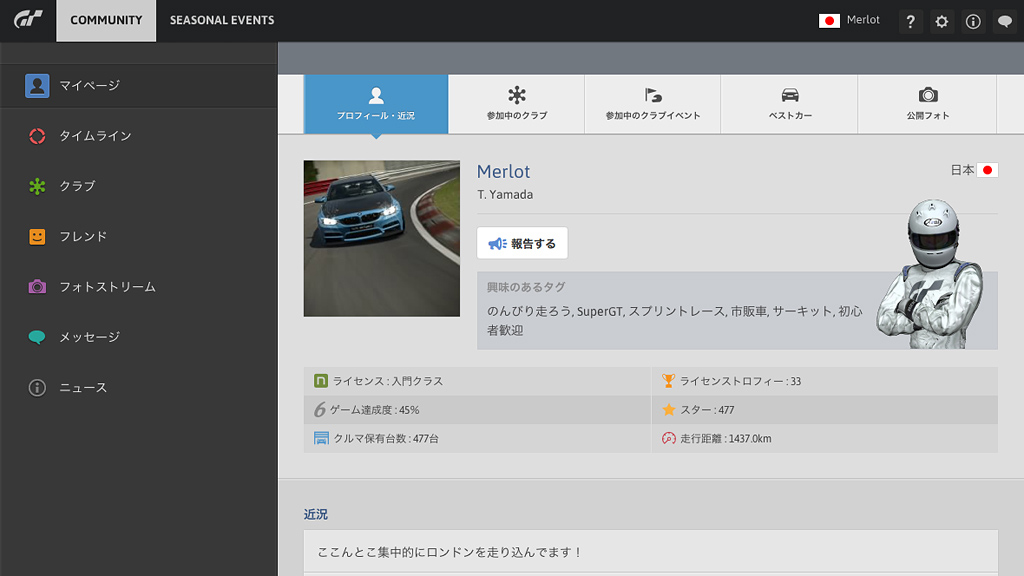This screenshot has height=576, width=1024.
Task: Go to フレンド in the sidebar
Action: pos(83,237)
